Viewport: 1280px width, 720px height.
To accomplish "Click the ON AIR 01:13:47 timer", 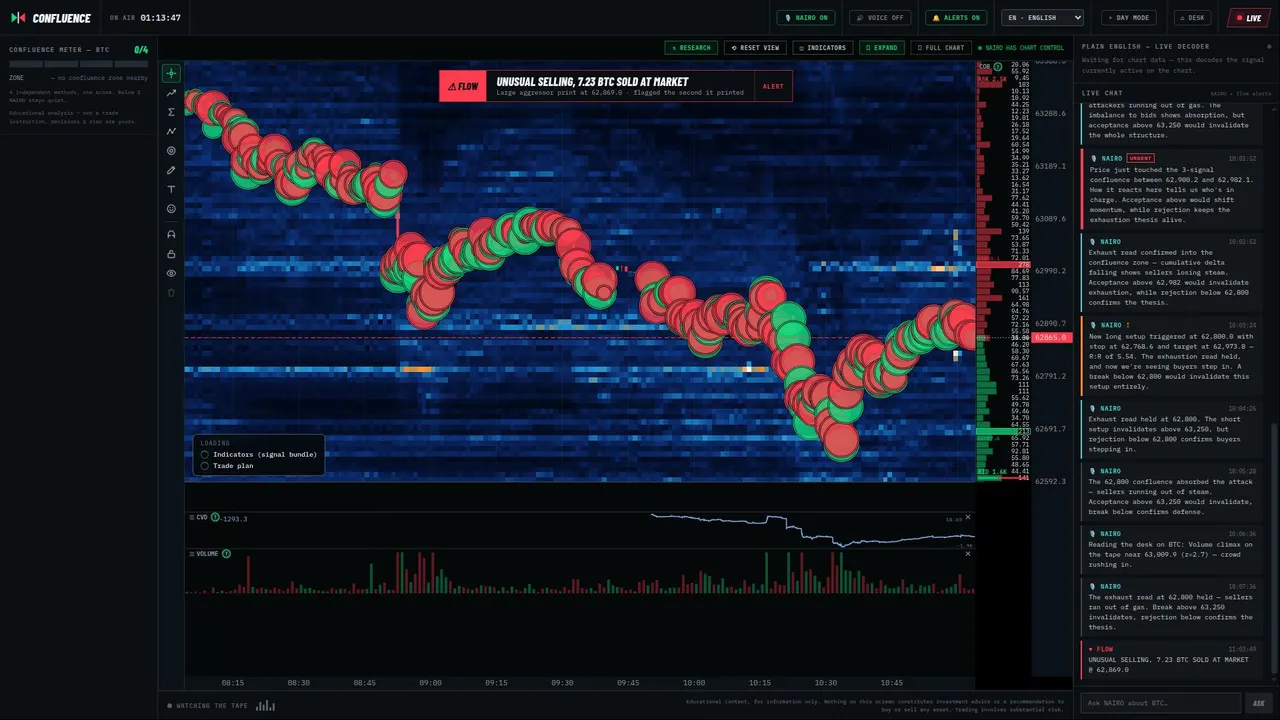I will (146, 18).
